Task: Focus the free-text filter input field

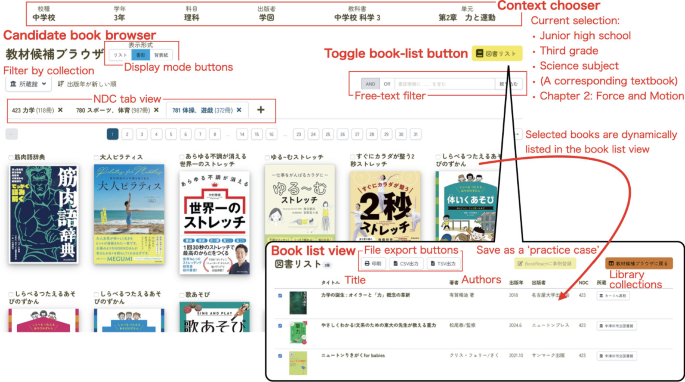Action: (445, 83)
